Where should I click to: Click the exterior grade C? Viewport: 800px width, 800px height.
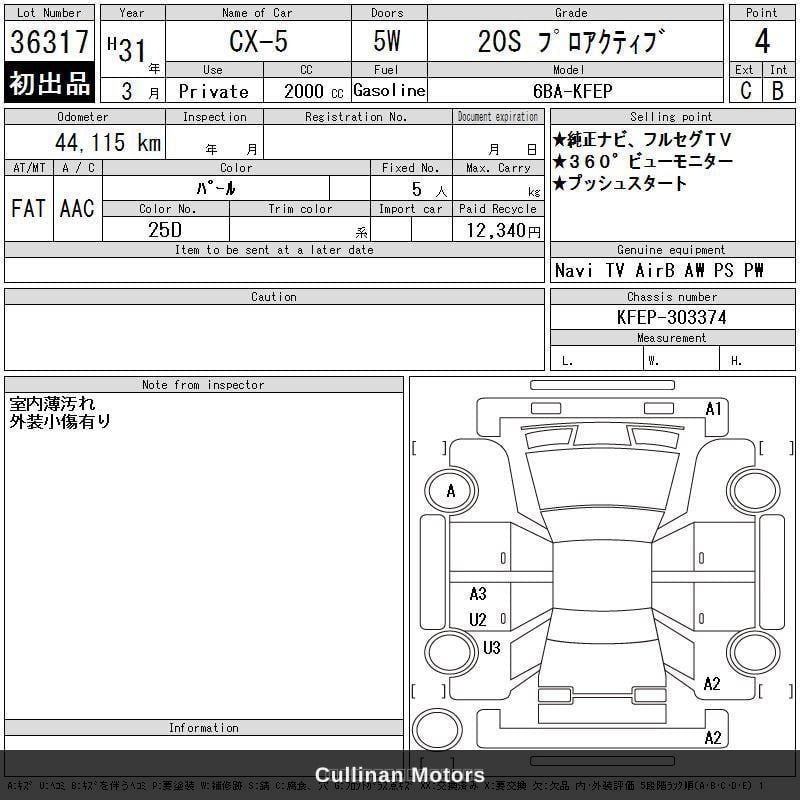745,91
